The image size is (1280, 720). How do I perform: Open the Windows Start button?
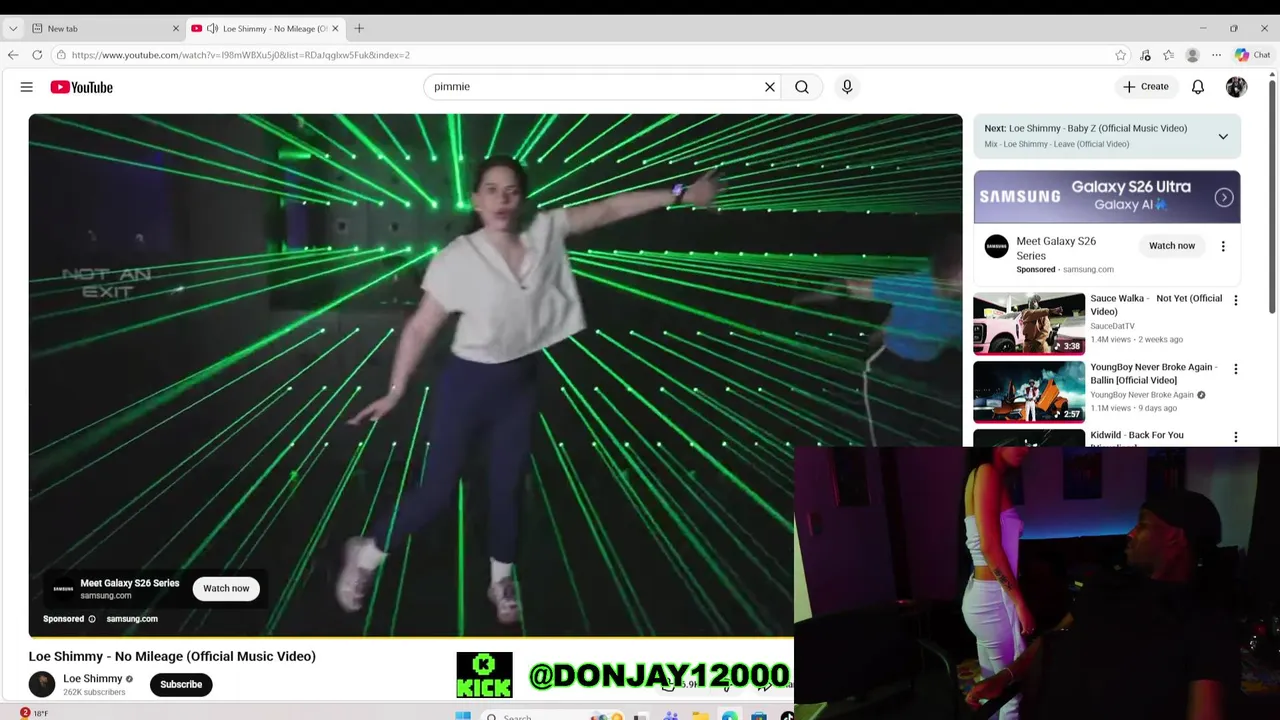pos(462,716)
